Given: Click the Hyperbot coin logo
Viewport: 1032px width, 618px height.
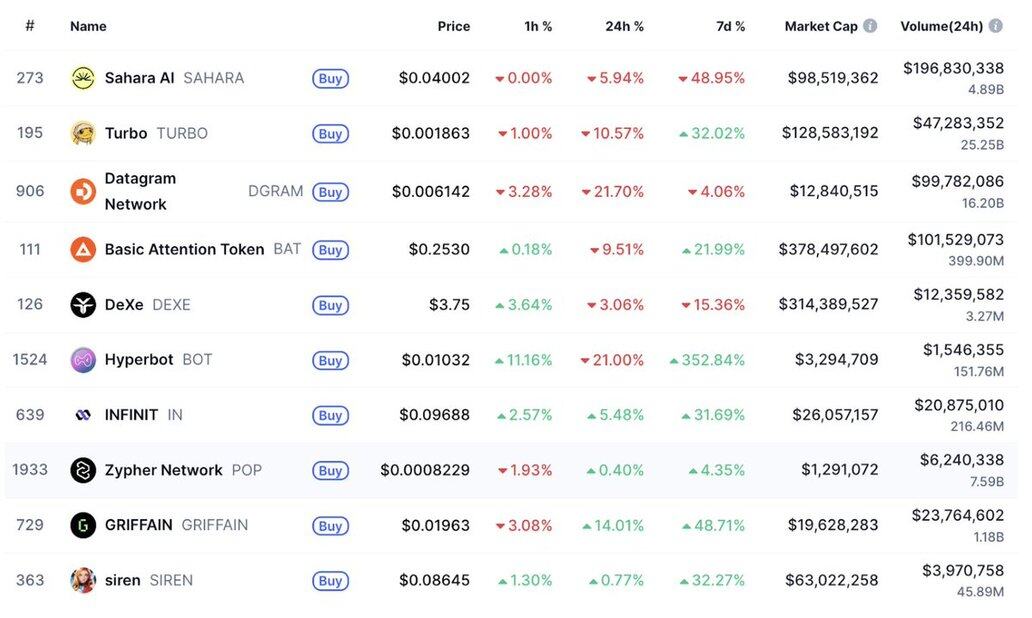Looking at the screenshot, I should tap(83, 360).
